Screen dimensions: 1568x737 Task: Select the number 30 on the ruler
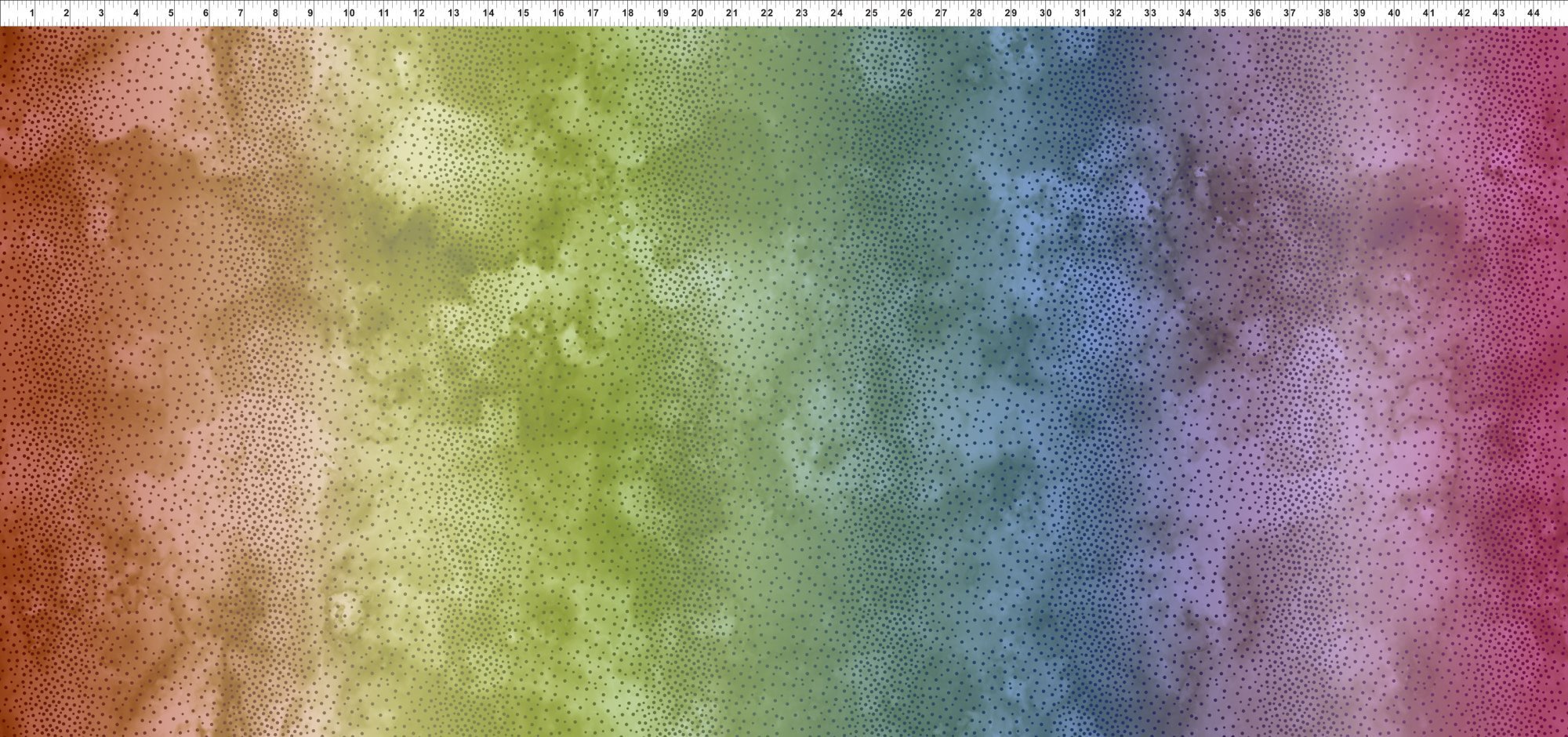click(1046, 13)
